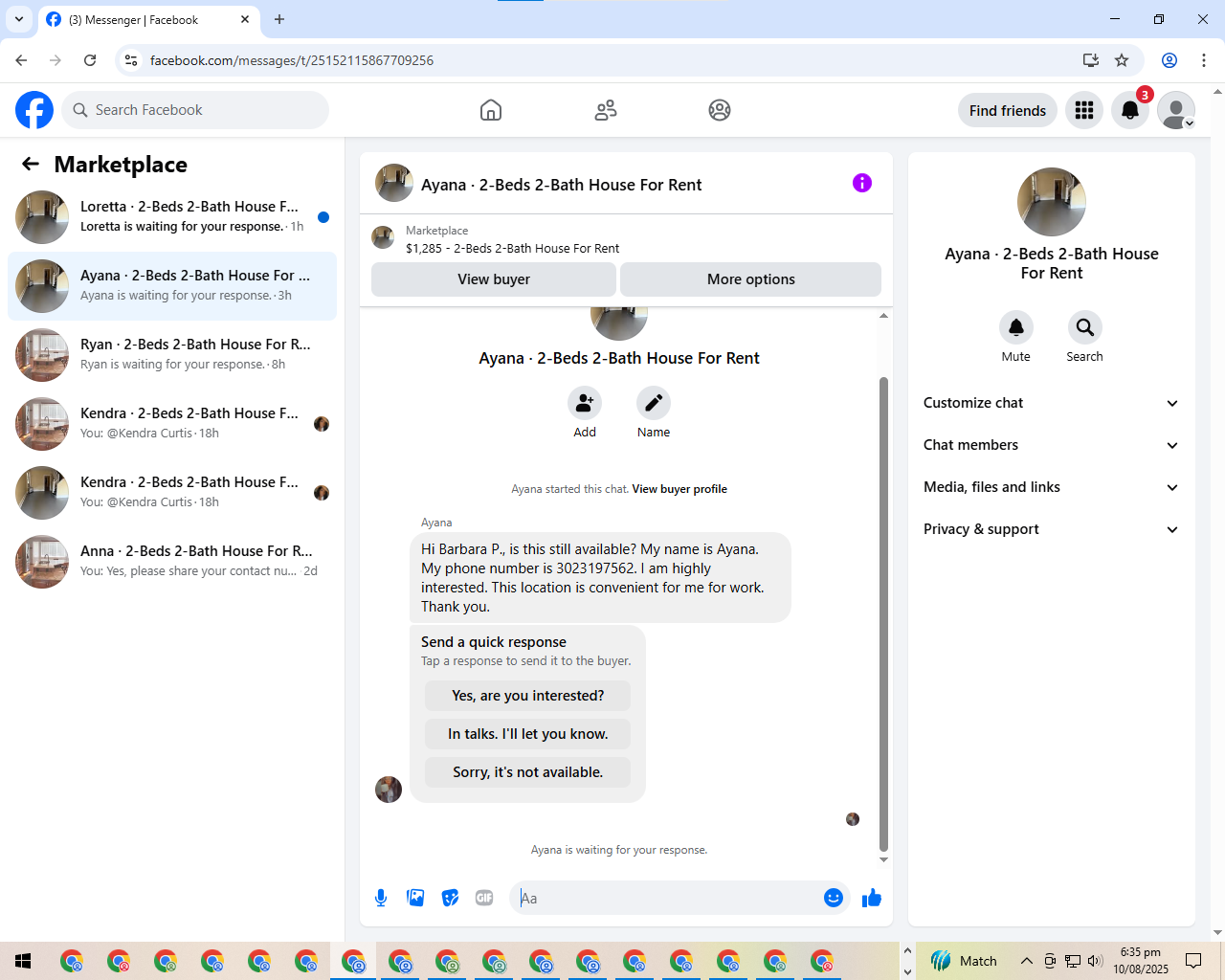Screen dimensions: 1225x980
Task: Click Ayana's large profile thumbnail in right panel
Action: (1052, 202)
